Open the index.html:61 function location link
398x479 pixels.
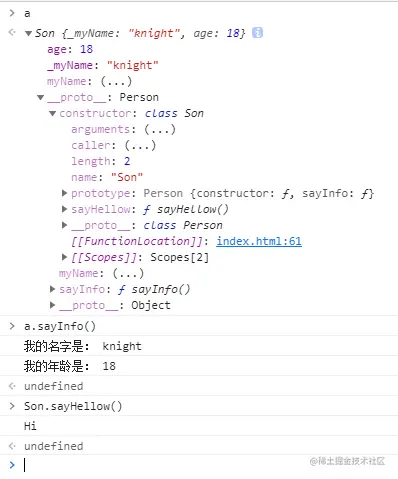[259, 241]
